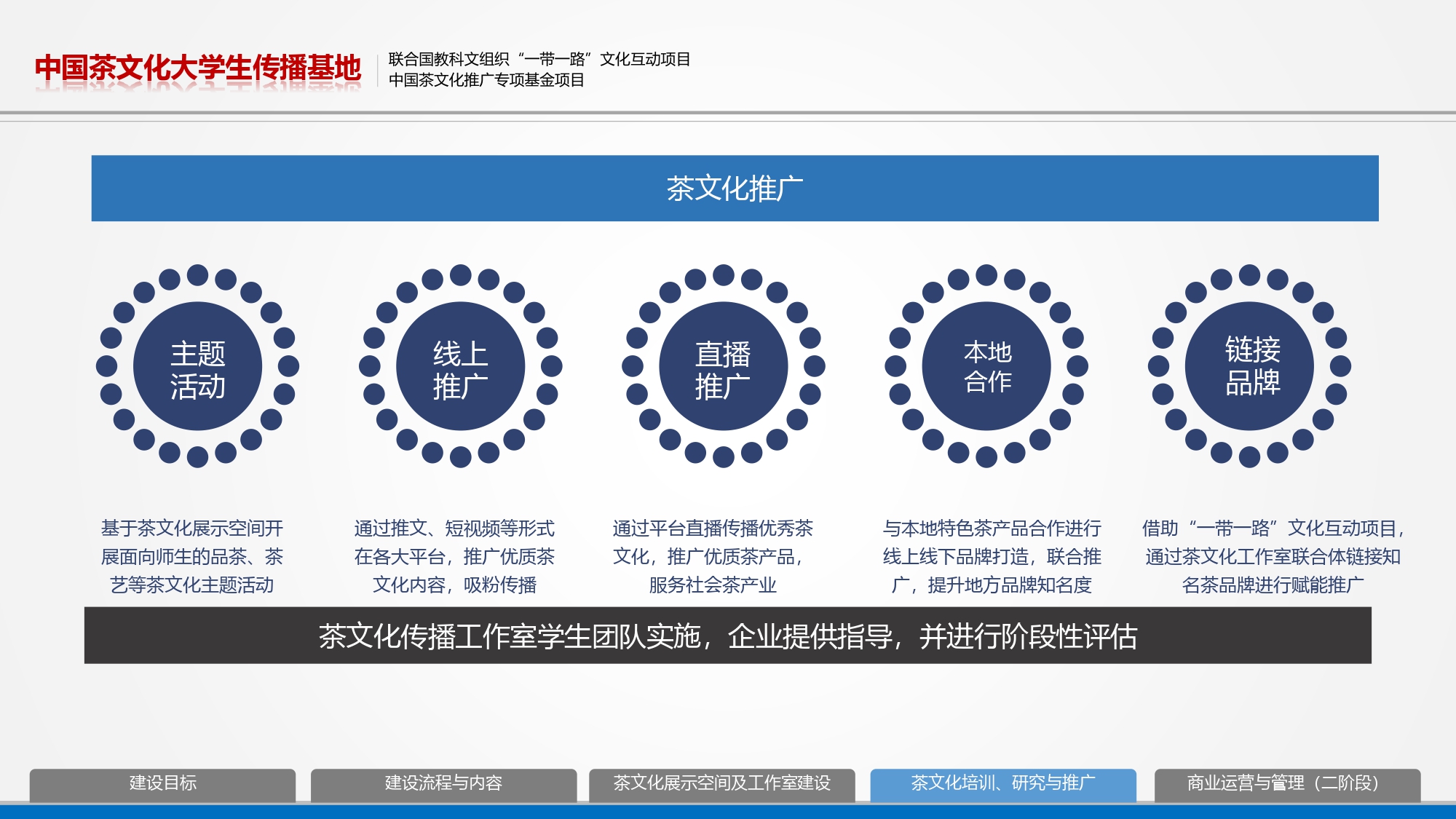Select the 线上推广 circle graphic

coord(460,366)
